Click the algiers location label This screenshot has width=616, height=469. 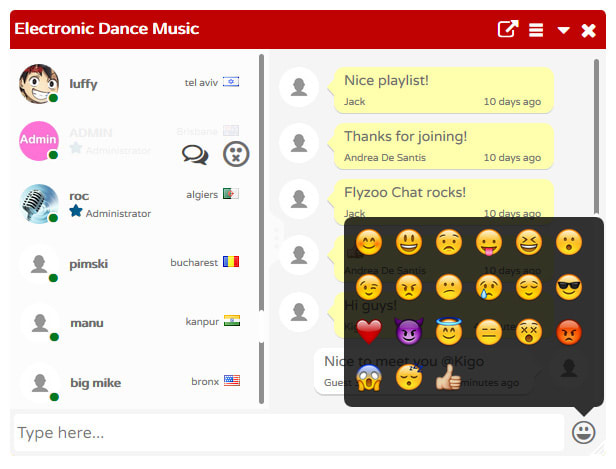[x=202, y=194]
